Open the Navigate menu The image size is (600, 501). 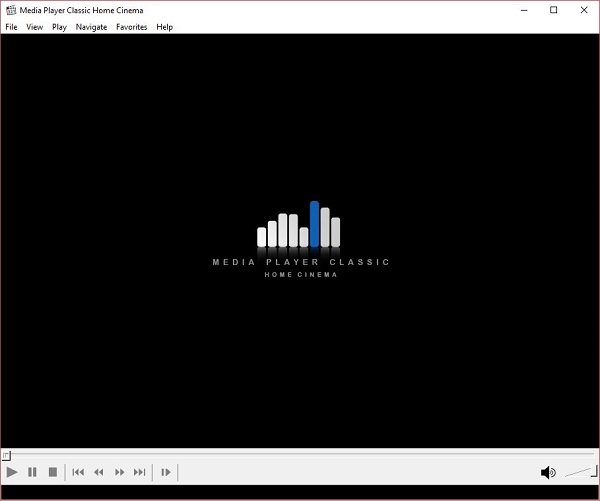click(x=91, y=27)
